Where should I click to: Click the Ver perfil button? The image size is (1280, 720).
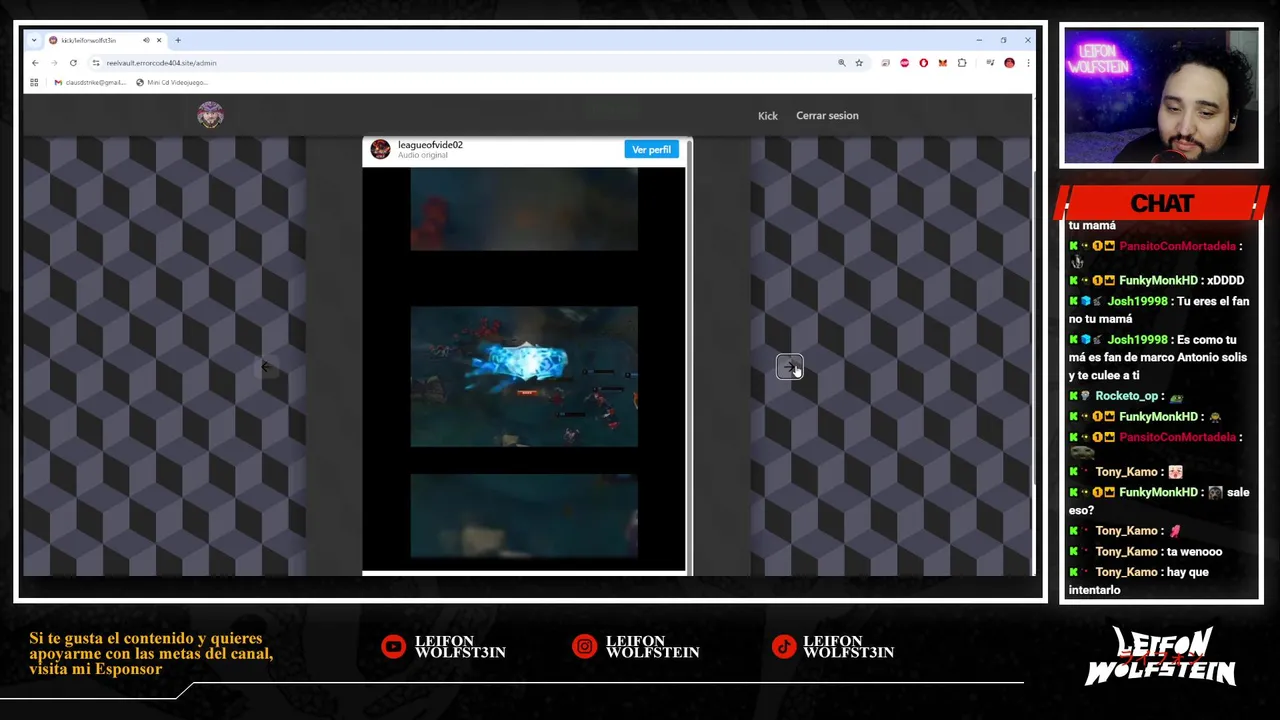click(x=651, y=149)
